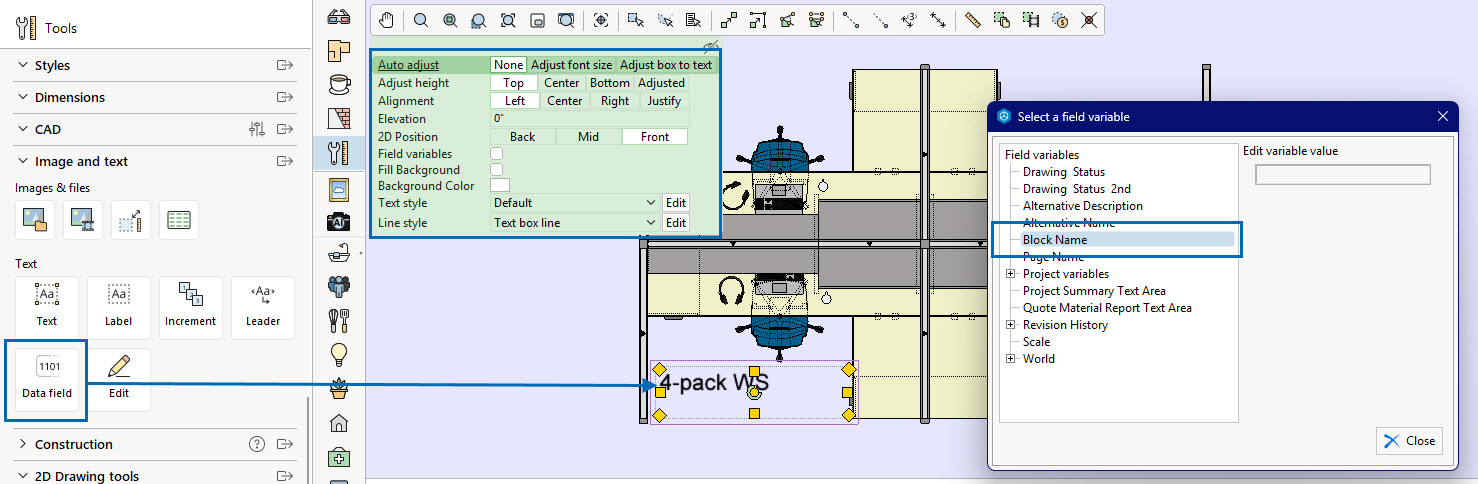Image resolution: width=1478 pixels, height=484 pixels.
Task: Click Edit button next to Text style
Action: coord(676,203)
